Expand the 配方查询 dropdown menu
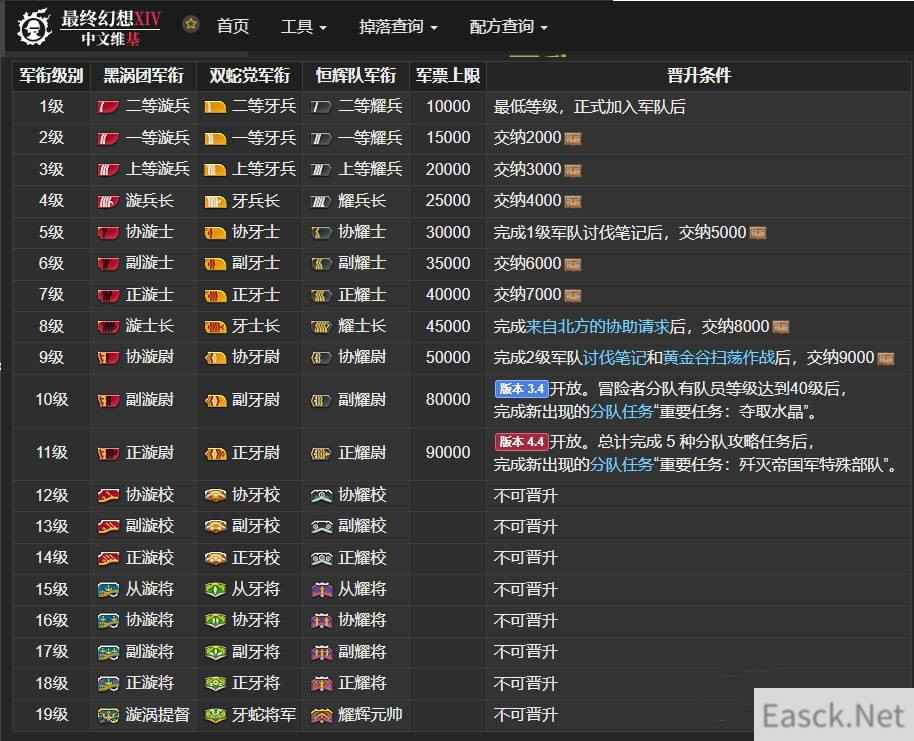This screenshot has height=741, width=914. point(508,27)
